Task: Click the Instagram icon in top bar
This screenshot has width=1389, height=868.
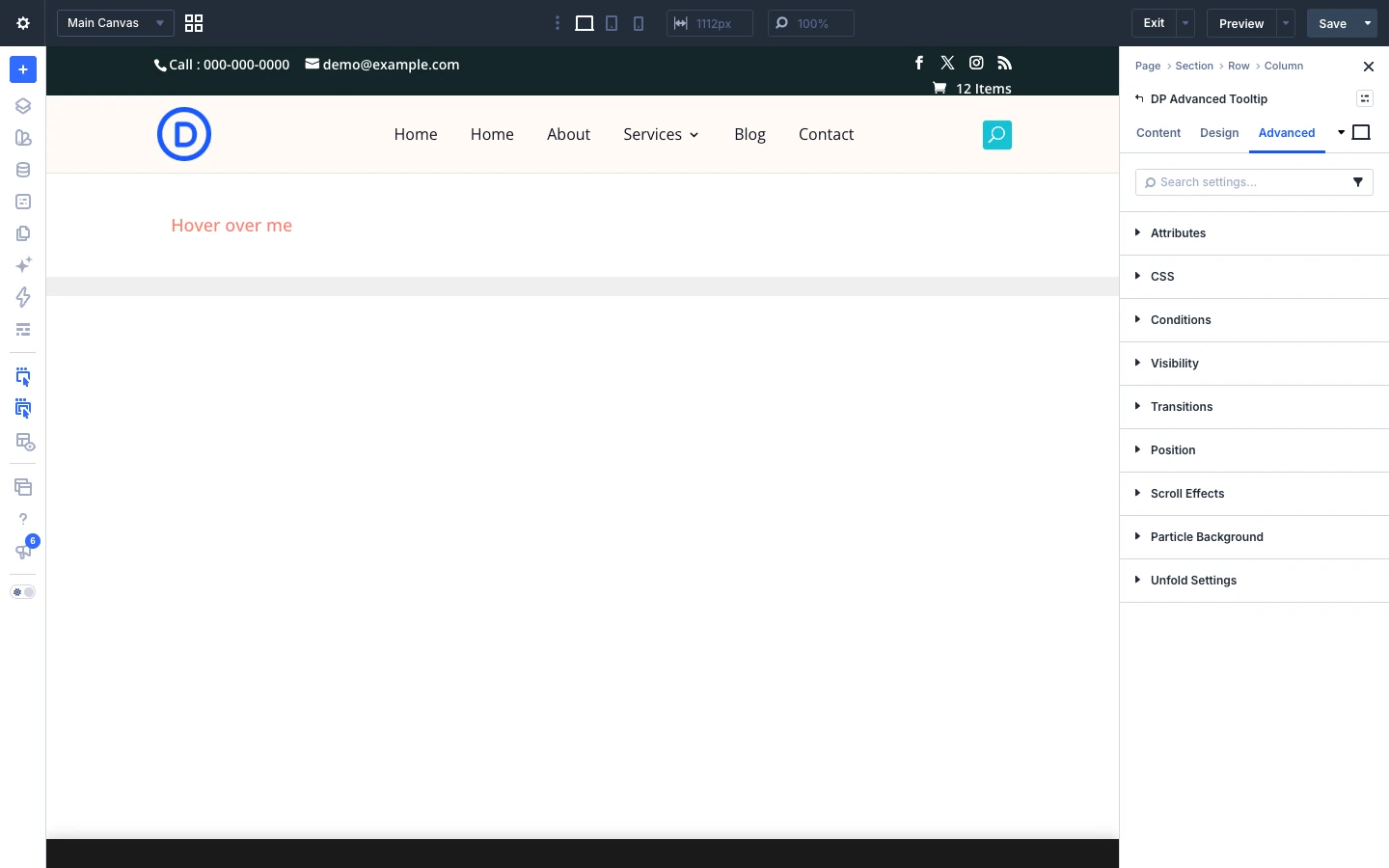Action: click(976, 63)
